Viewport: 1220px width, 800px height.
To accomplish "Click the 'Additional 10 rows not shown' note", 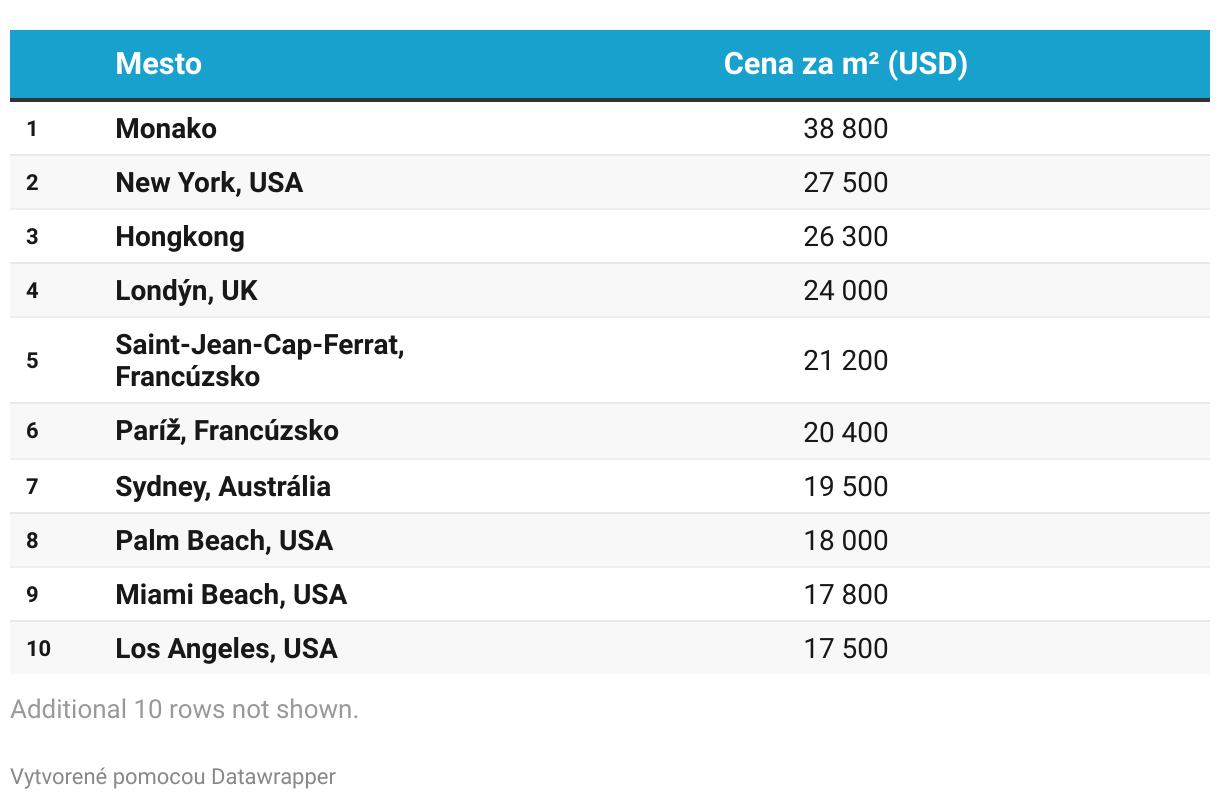I will coord(184,710).
